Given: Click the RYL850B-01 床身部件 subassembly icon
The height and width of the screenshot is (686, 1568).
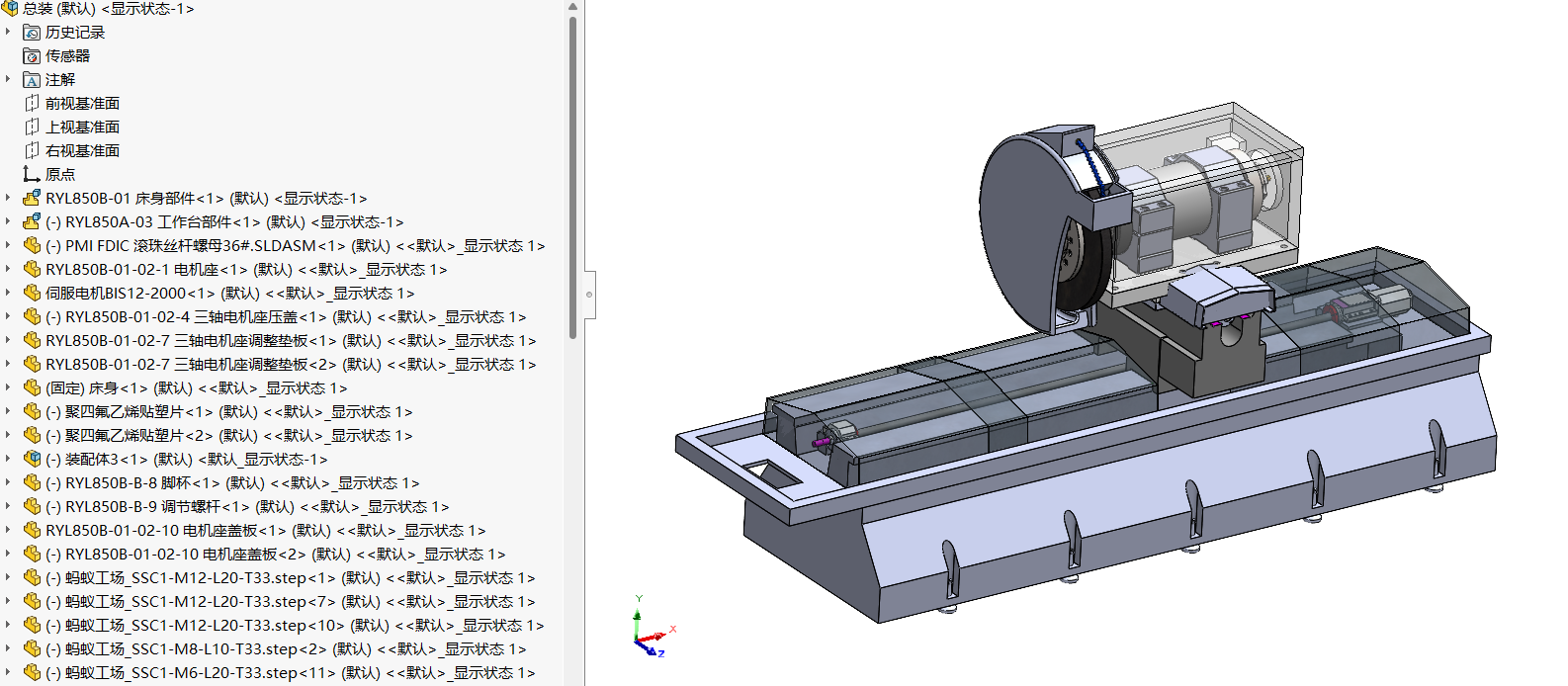Looking at the screenshot, I should (x=32, y=199).
